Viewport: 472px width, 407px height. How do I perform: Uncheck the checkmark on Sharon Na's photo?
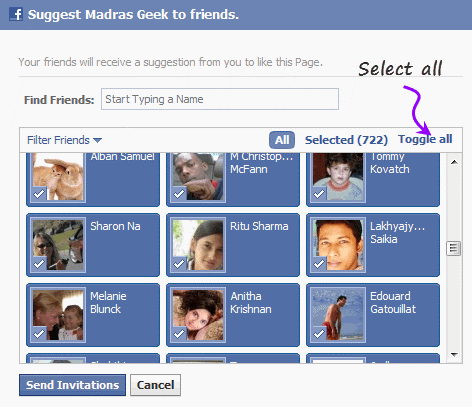39,264
